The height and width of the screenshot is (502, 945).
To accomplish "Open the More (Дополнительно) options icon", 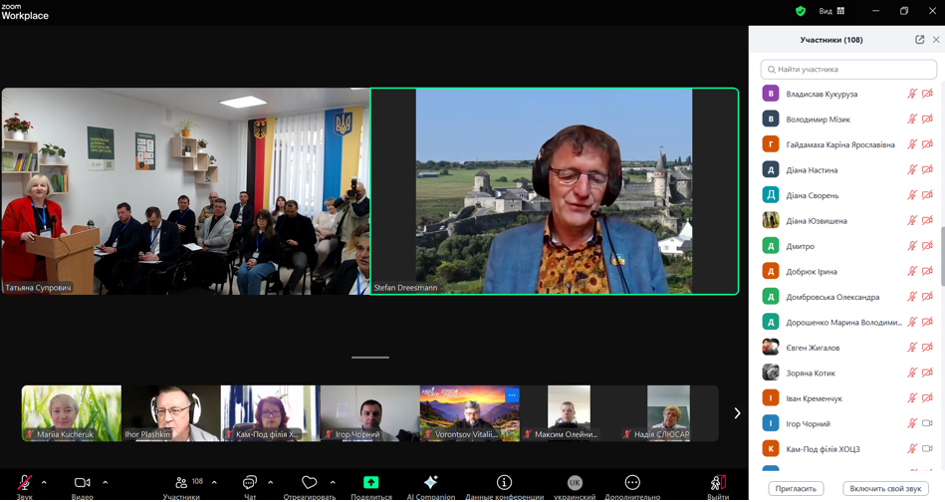I will [632, 483].
